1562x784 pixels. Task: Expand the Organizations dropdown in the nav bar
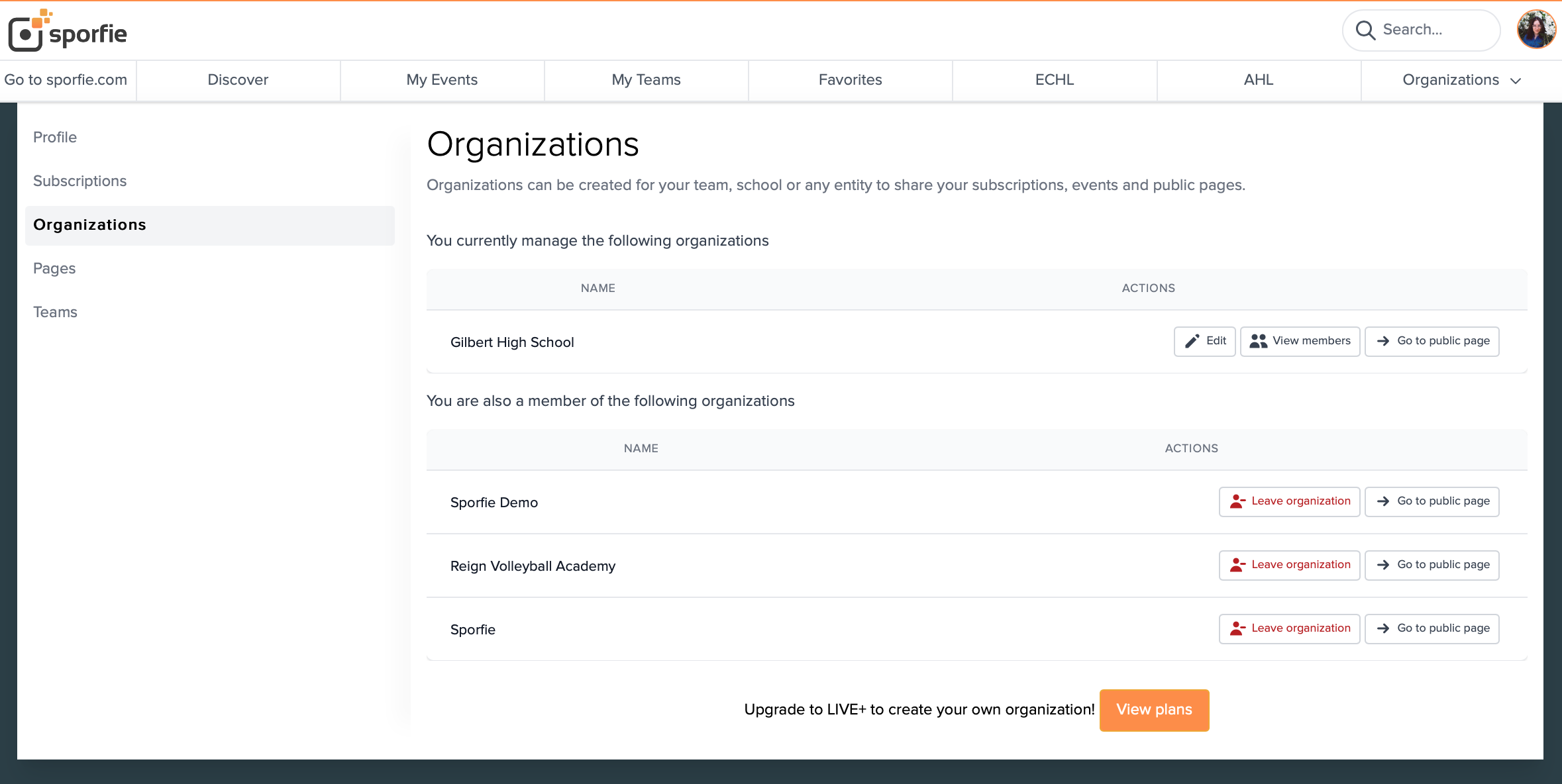tap(1461, 80)
